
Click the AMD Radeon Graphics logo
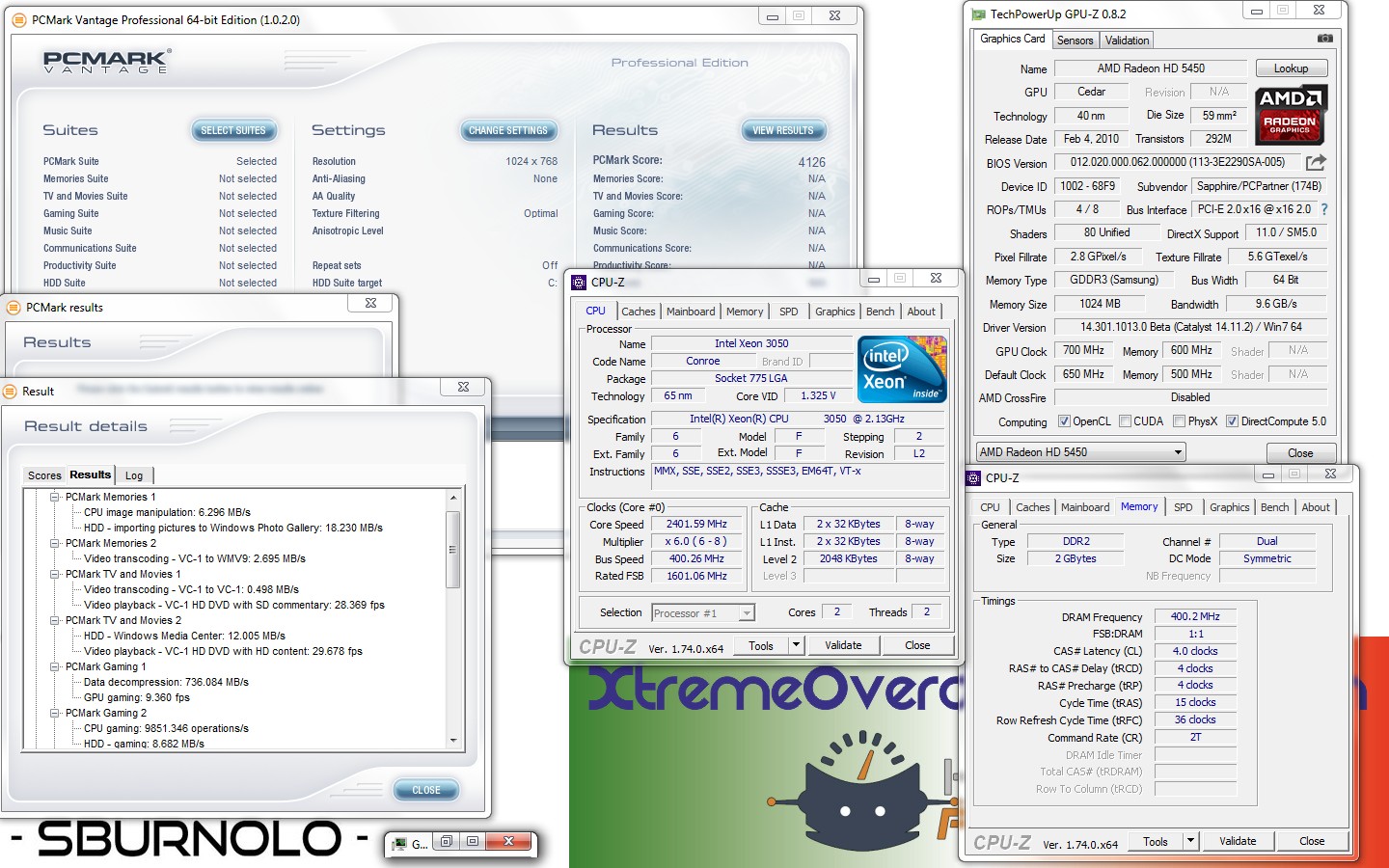pos(1292,114)
